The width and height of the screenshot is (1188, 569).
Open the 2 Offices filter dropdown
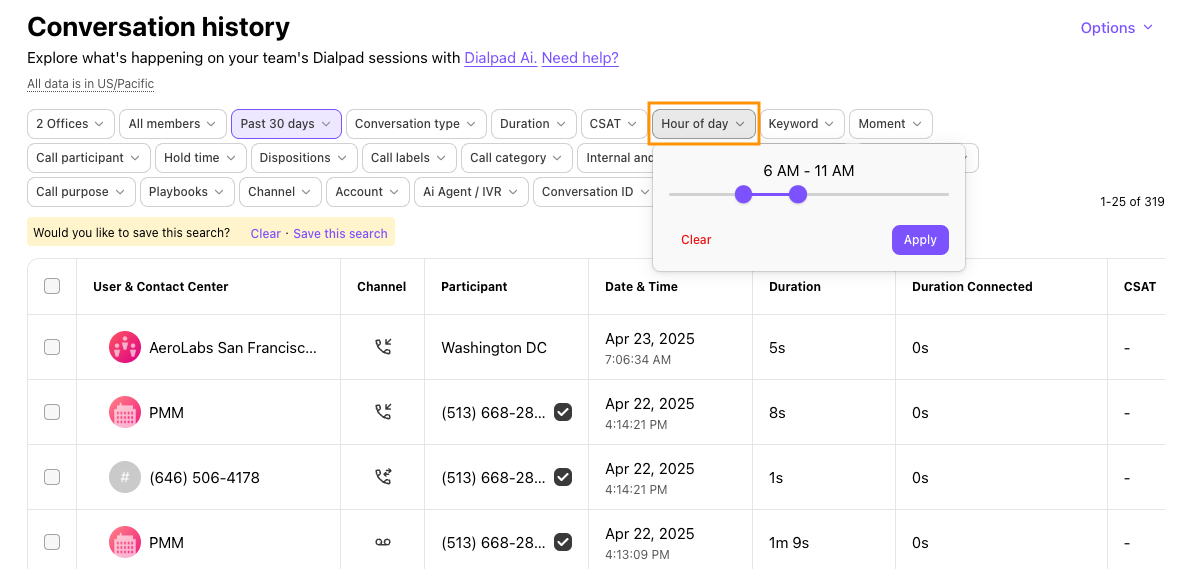(70, 123)
